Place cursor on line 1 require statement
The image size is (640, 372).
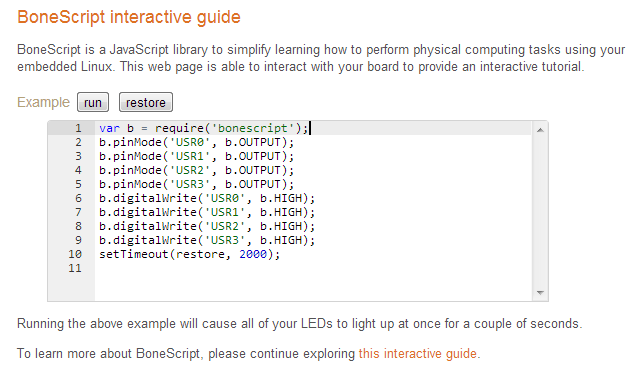[203, 128]
